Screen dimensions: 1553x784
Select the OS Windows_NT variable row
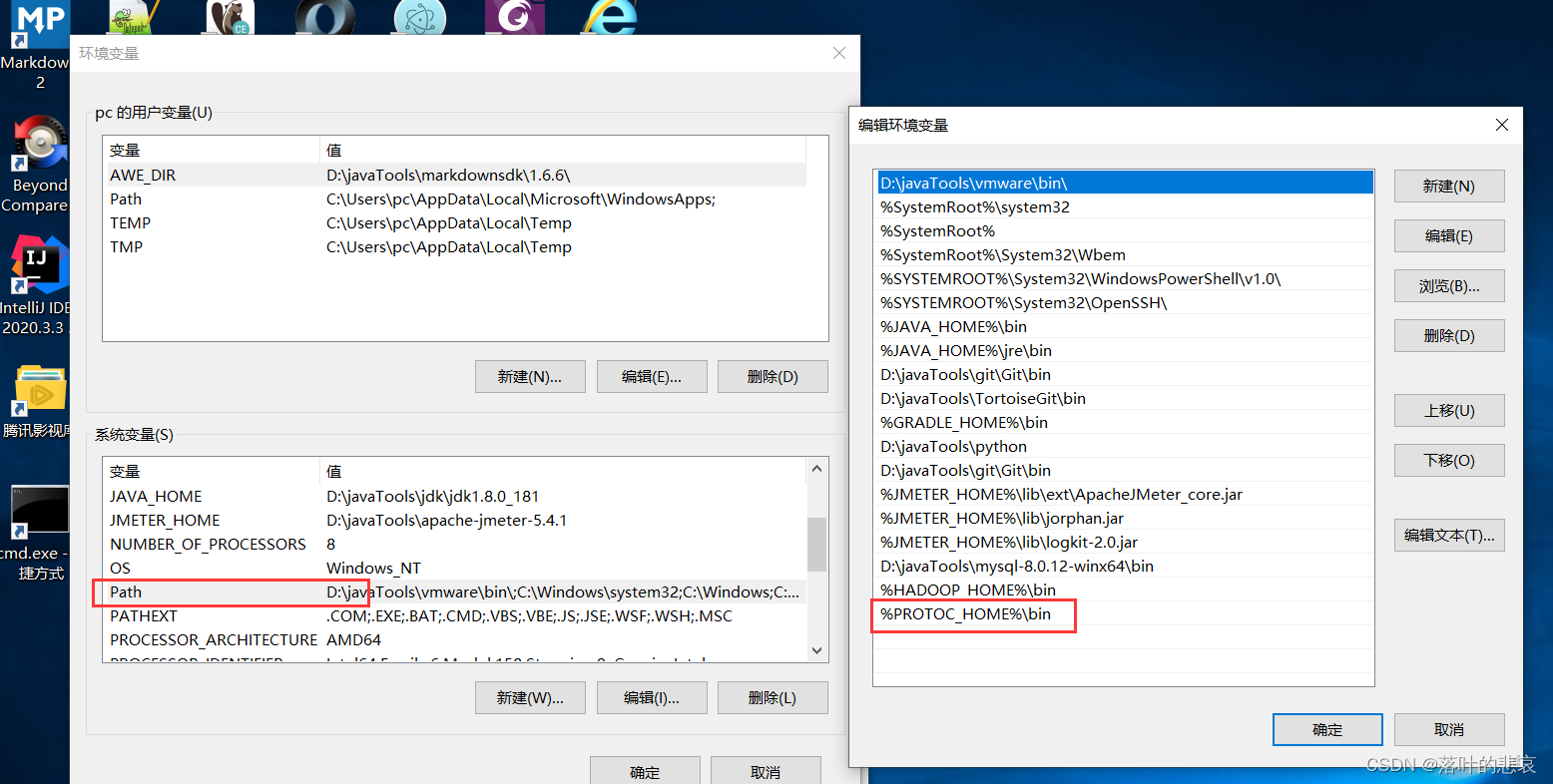click(454, 568)
